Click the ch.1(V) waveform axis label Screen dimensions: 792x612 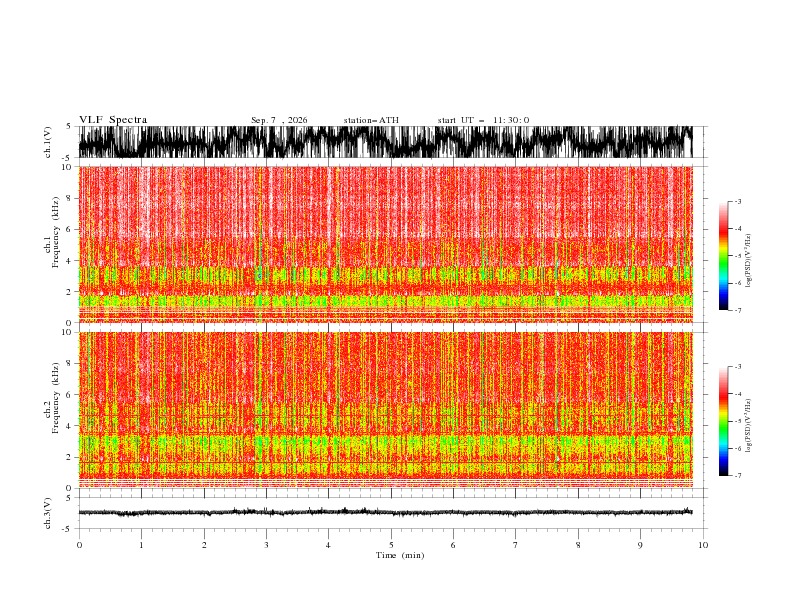coord(48,142)
